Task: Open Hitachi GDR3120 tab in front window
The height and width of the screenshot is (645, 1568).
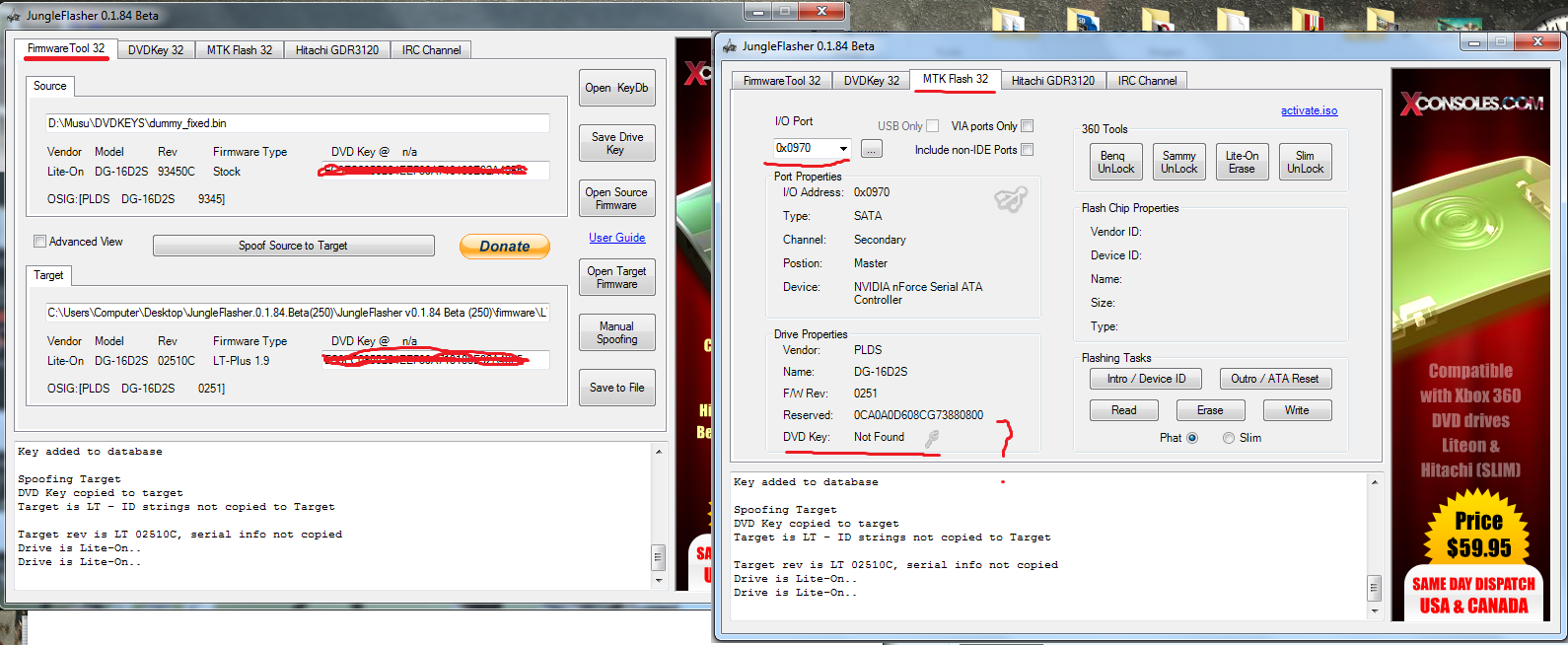Action: pyautogui.click(x=1053, y=81)
